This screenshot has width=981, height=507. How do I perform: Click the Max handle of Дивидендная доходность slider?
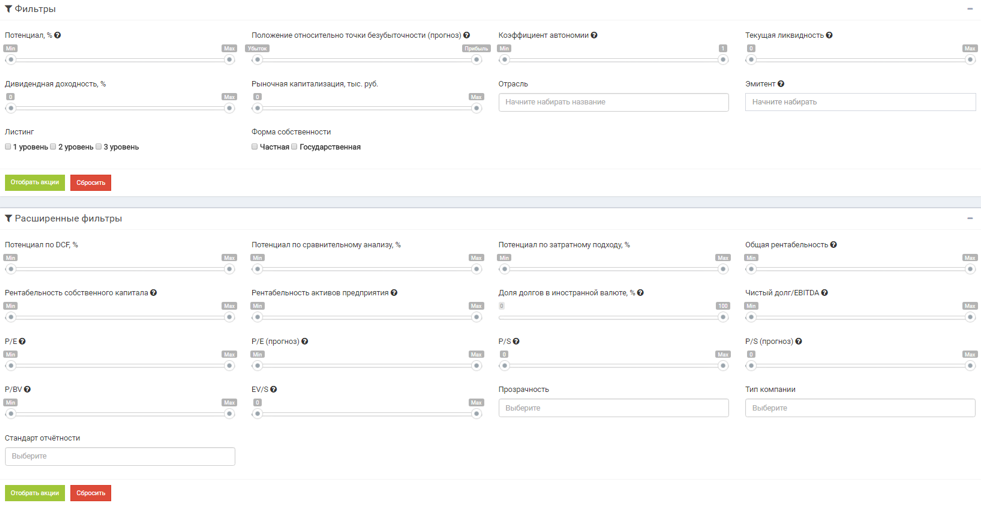point(229,108)
